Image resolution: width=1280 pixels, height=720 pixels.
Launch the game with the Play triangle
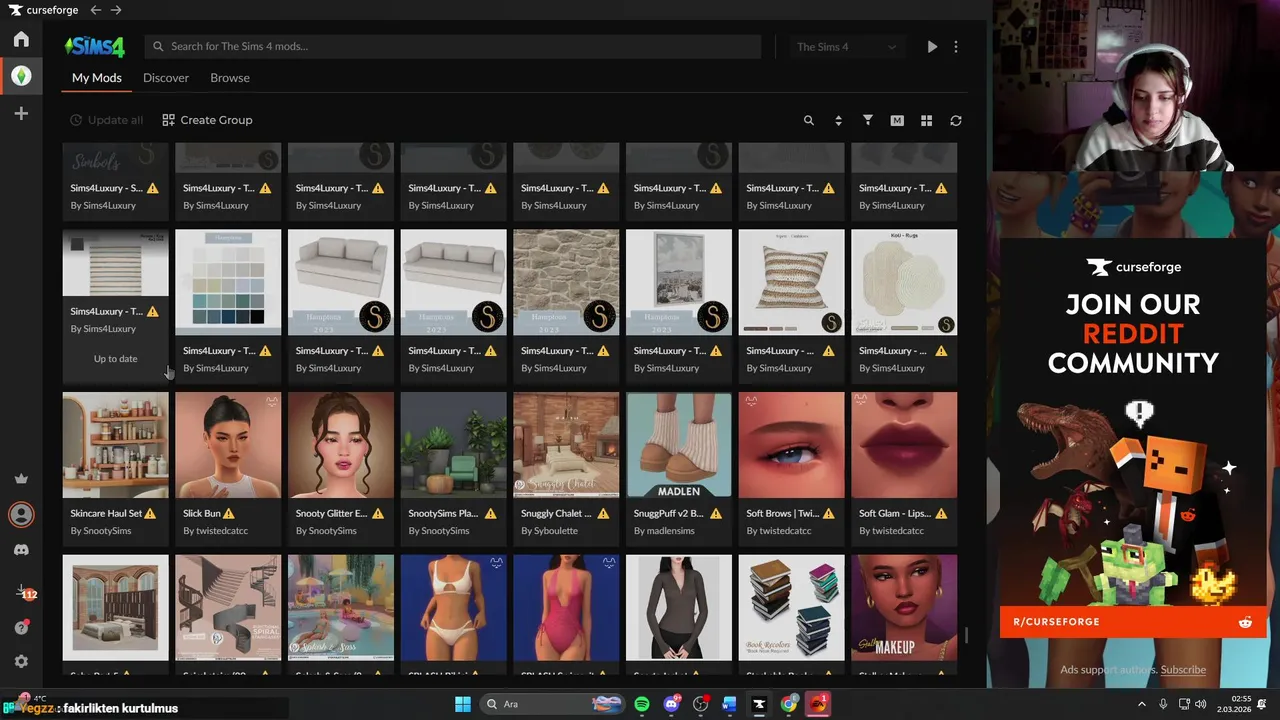932,47
